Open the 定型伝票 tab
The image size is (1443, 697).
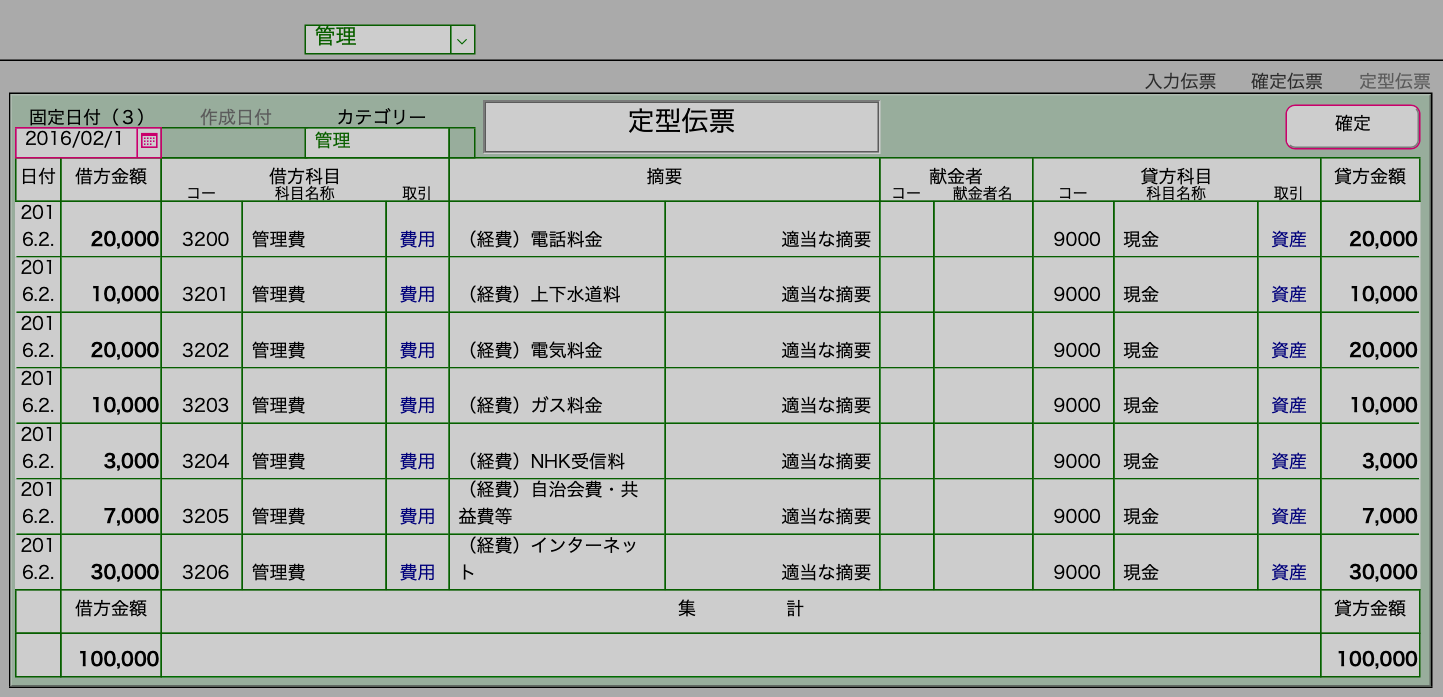1394,82
